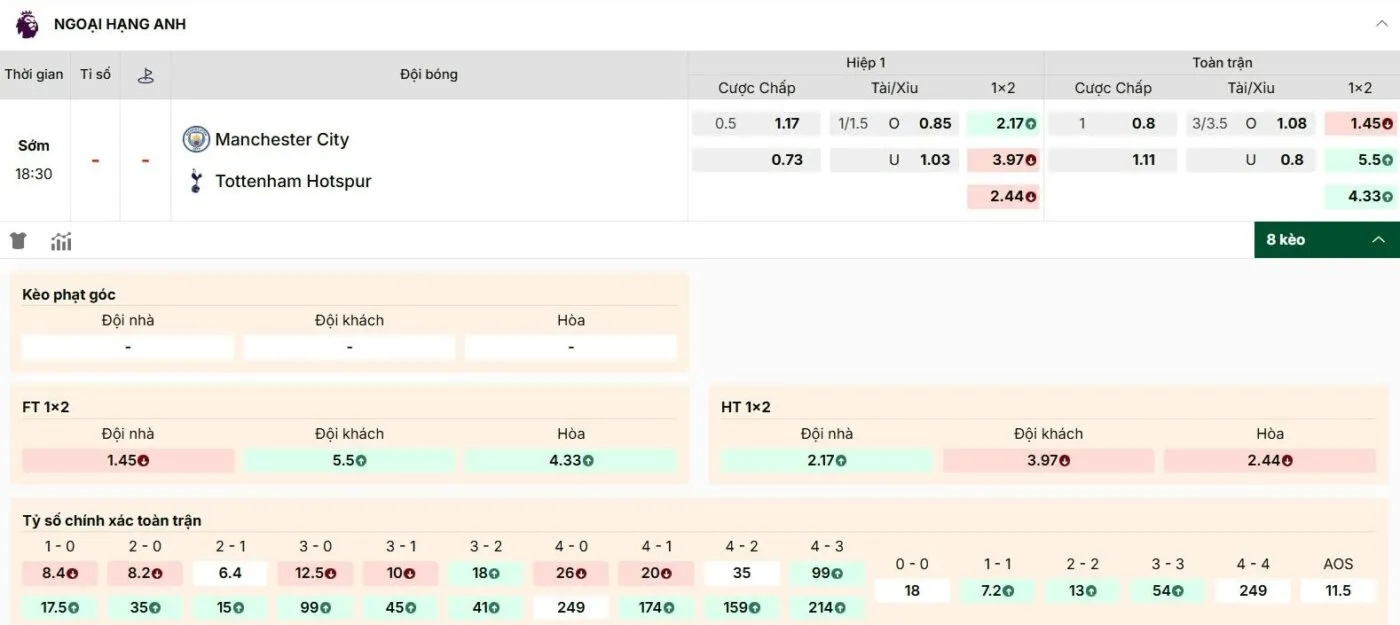Choose the AOS odds of 11.5
Viewport: 1400px width, 625px height.
coord(1339,589)
